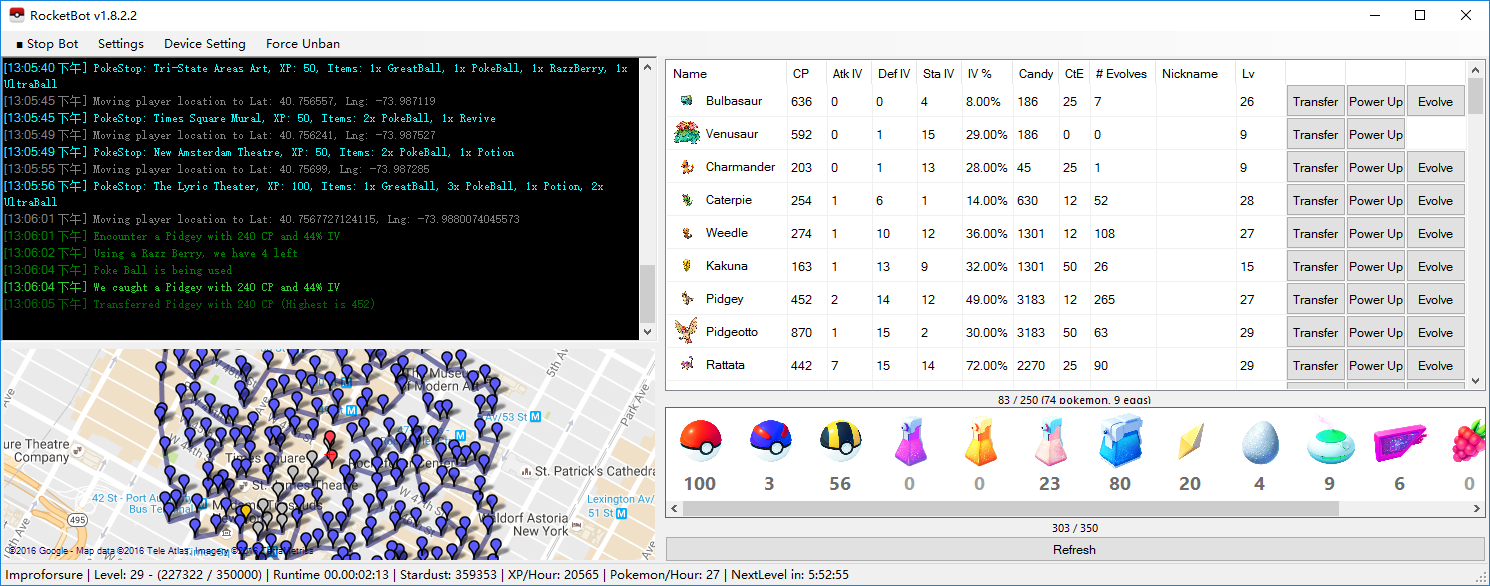Click Force Unban in the menu bar
Viewport: 1490px width, 586px height.
click(x=303, y=44)
